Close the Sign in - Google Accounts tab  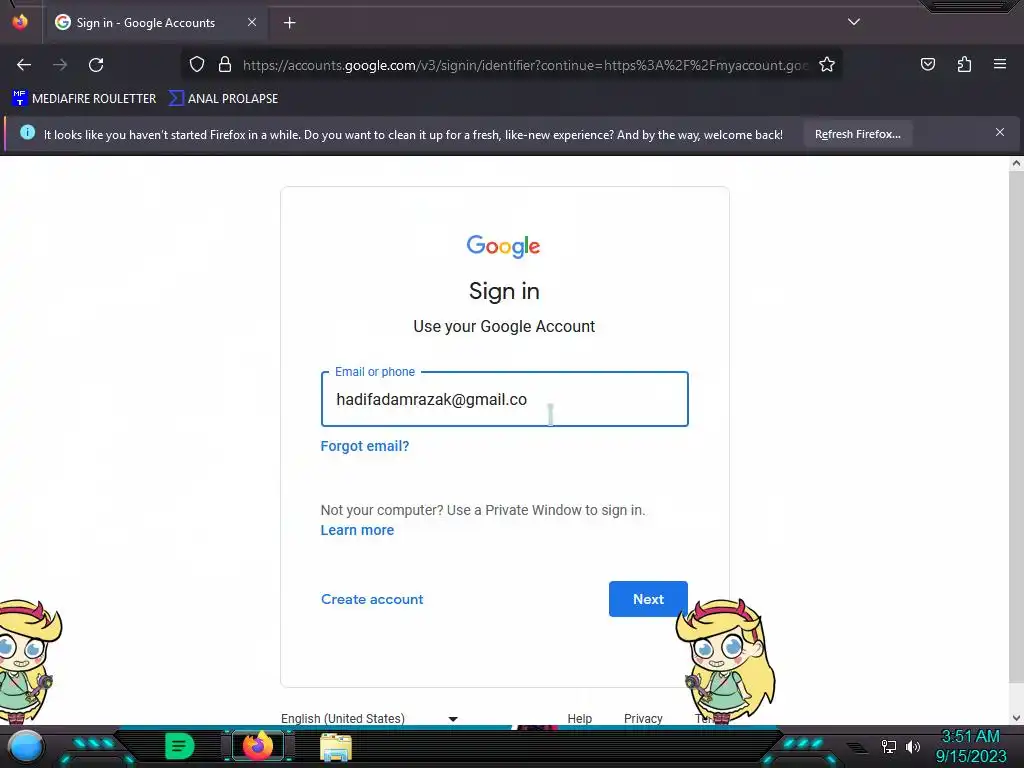click(x=252, y=22)
